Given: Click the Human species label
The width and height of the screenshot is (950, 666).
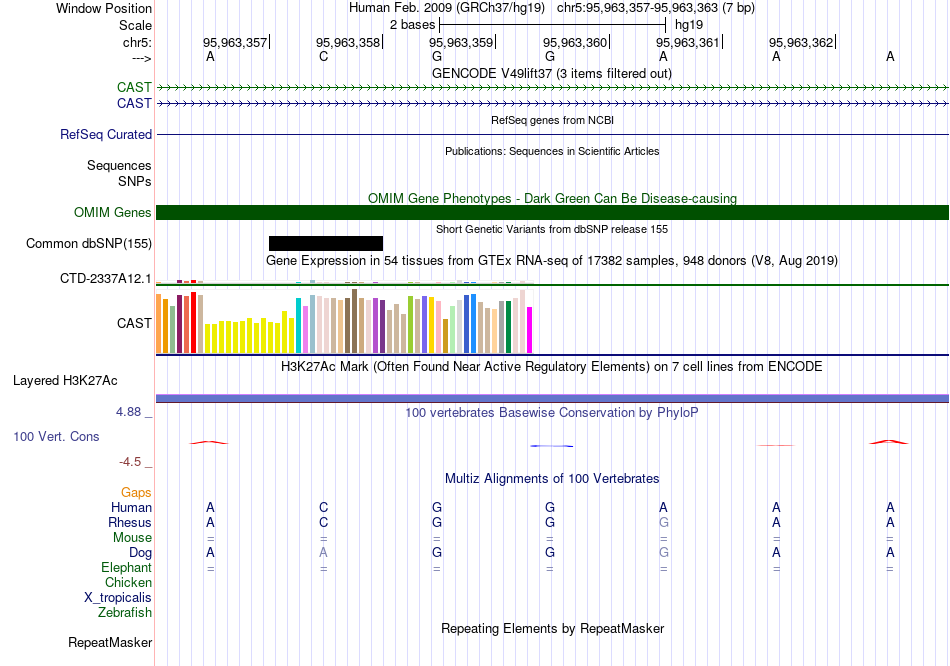Looking at the screenshot, I should [131, 507].
